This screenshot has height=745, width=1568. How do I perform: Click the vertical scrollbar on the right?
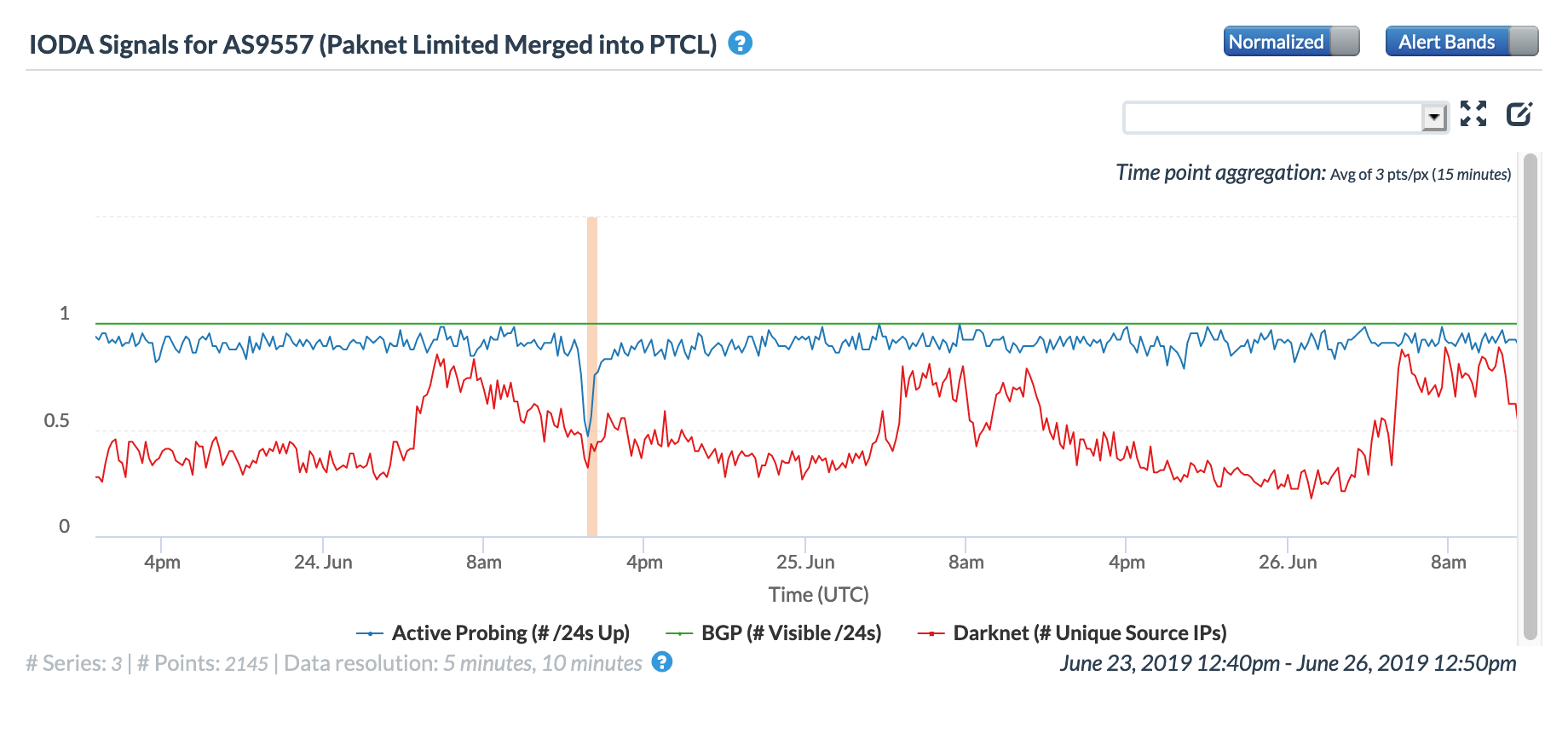tap(1530, 396)
